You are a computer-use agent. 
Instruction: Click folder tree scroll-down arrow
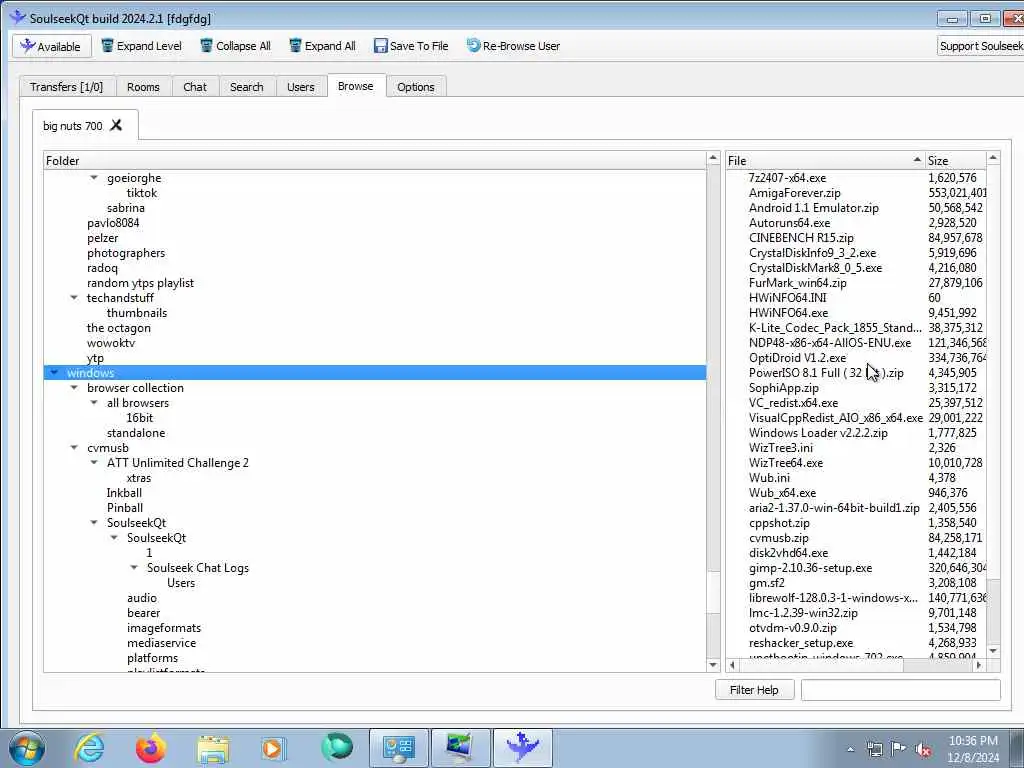tap(713, 665)
